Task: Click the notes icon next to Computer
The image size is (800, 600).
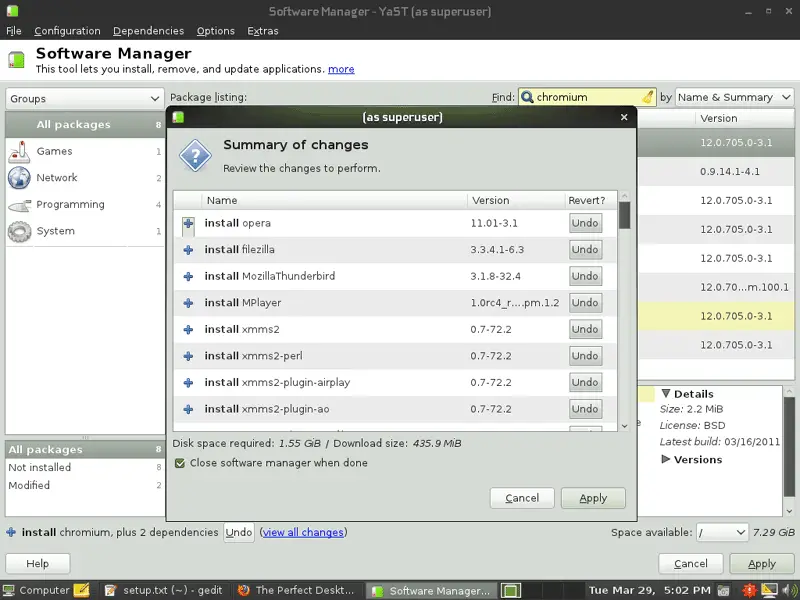Action: (81, 590)
